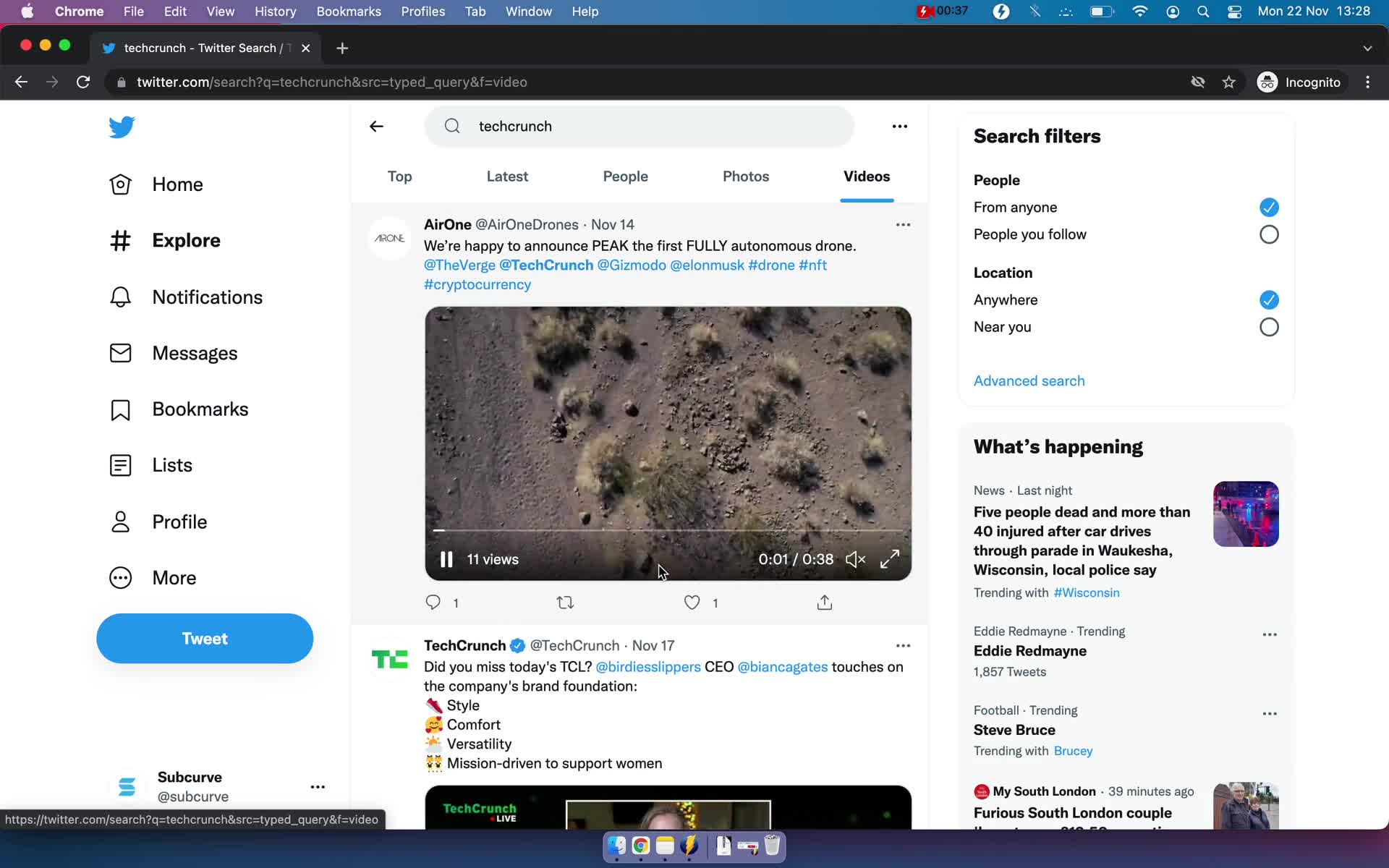
Task: Open More options in sidebar
Action: click(174, 578)
